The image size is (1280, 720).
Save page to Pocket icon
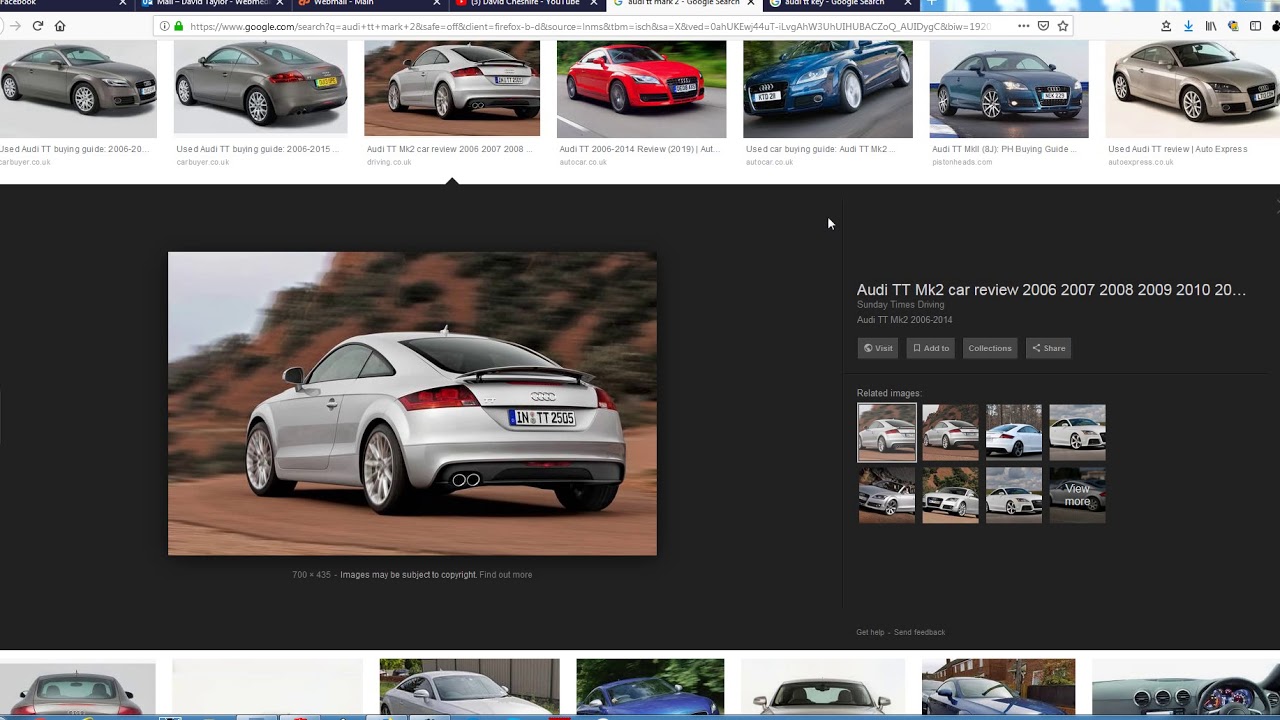(x=1043, y=26)
